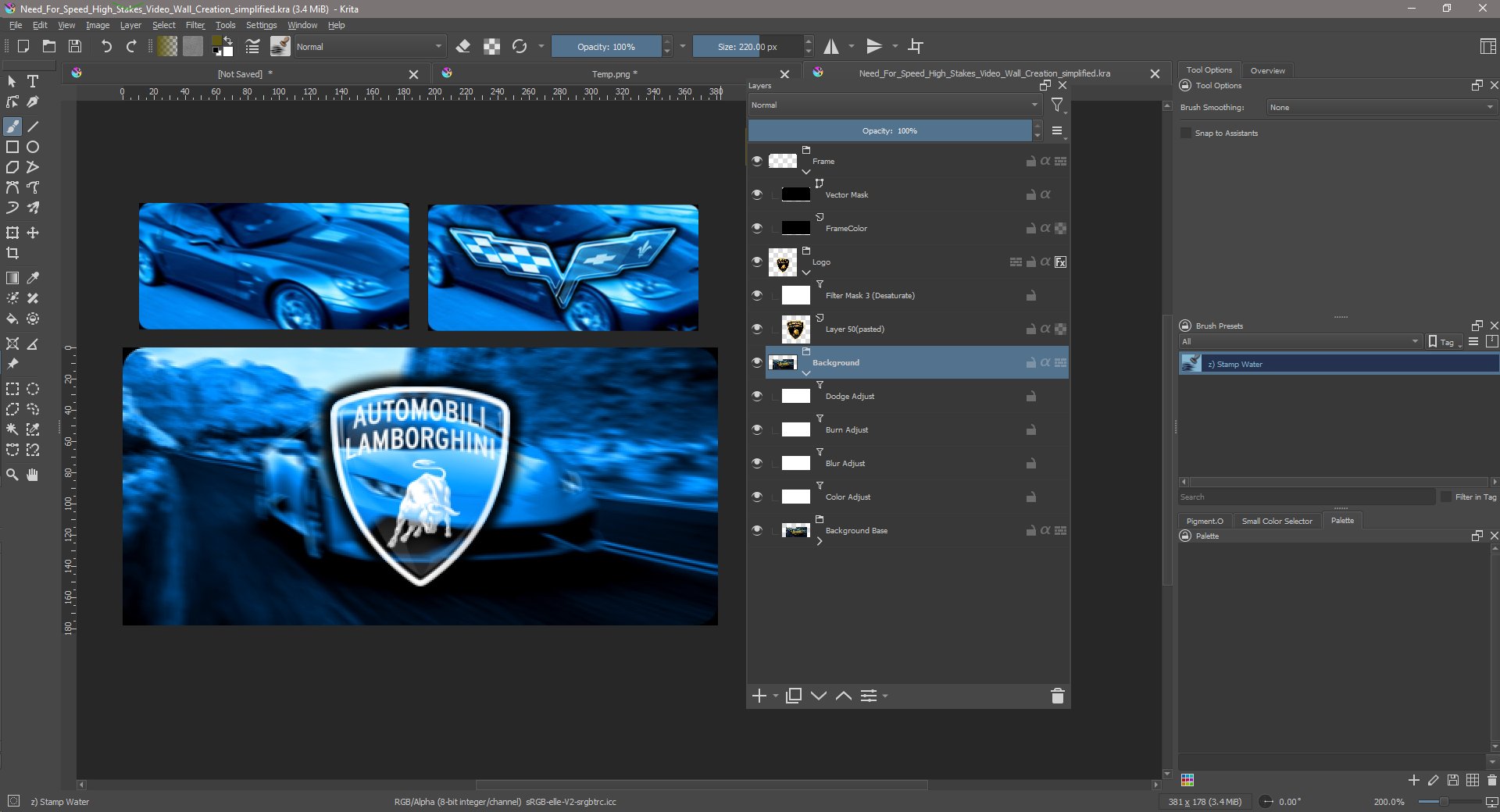This screenshot has width=1500, height=812.
Task: Hide the Frame layer
Action: (757, 161)
